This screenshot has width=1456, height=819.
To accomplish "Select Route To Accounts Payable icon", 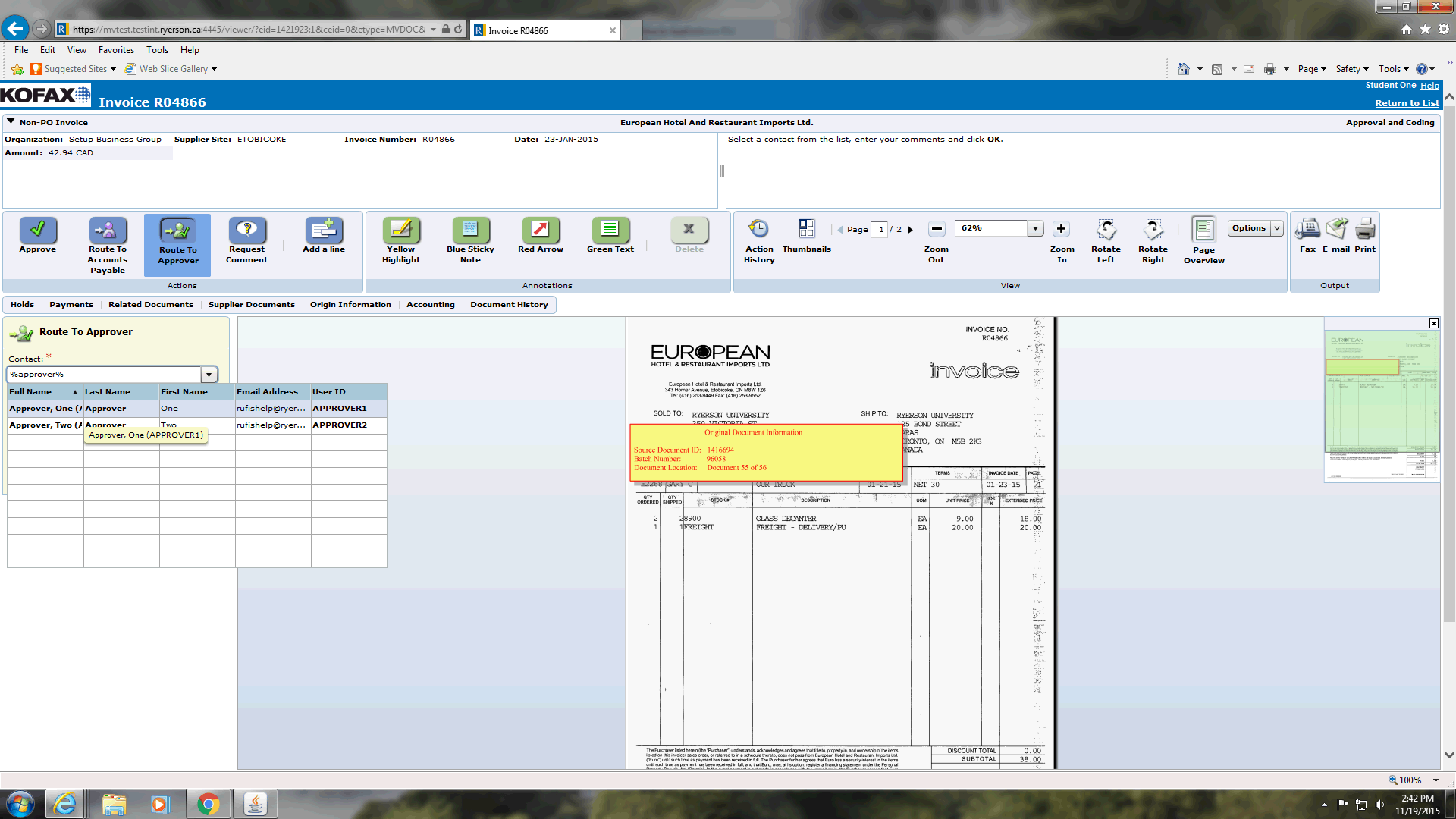I will click(108, 229).
